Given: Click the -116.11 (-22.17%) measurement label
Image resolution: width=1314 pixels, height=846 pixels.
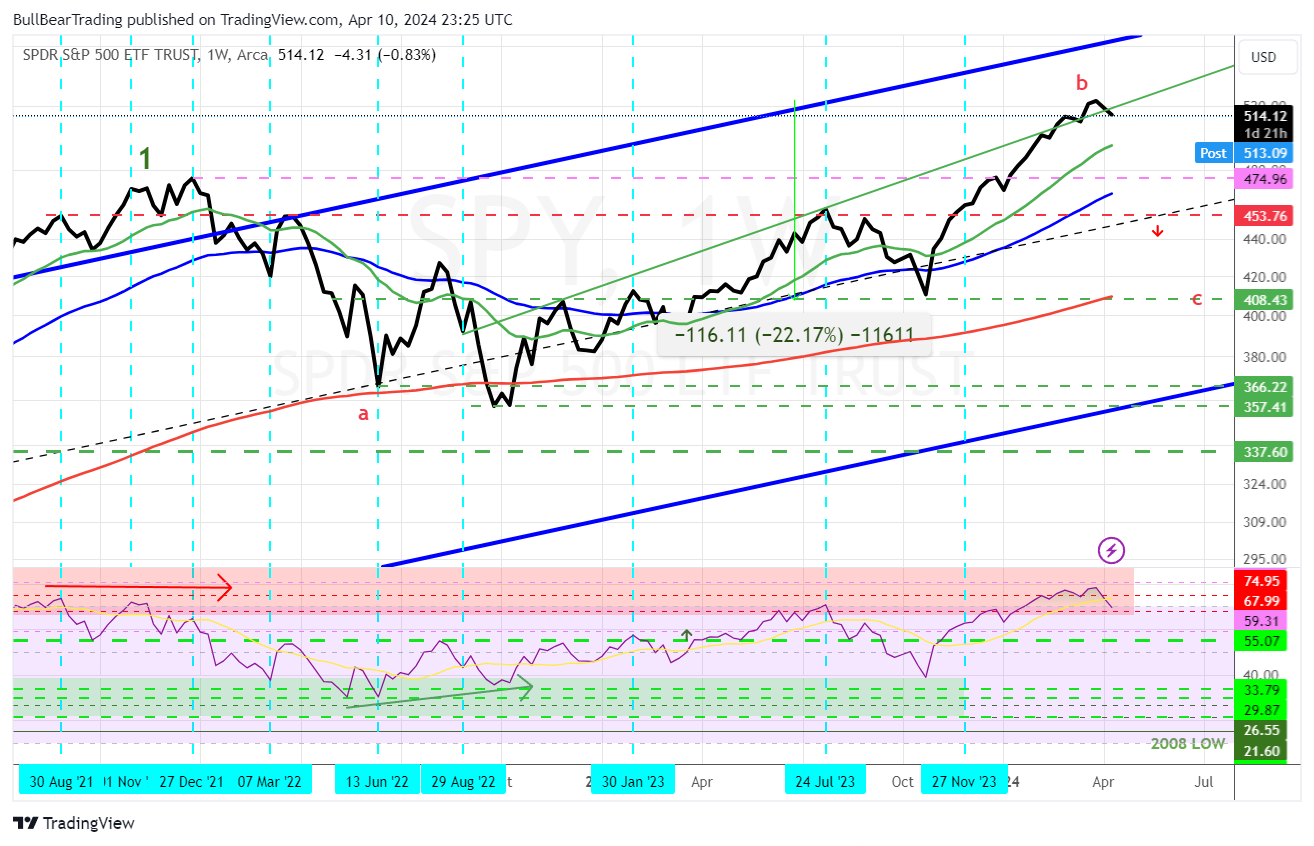Looking at the screenshot, I should pos(795,335).
